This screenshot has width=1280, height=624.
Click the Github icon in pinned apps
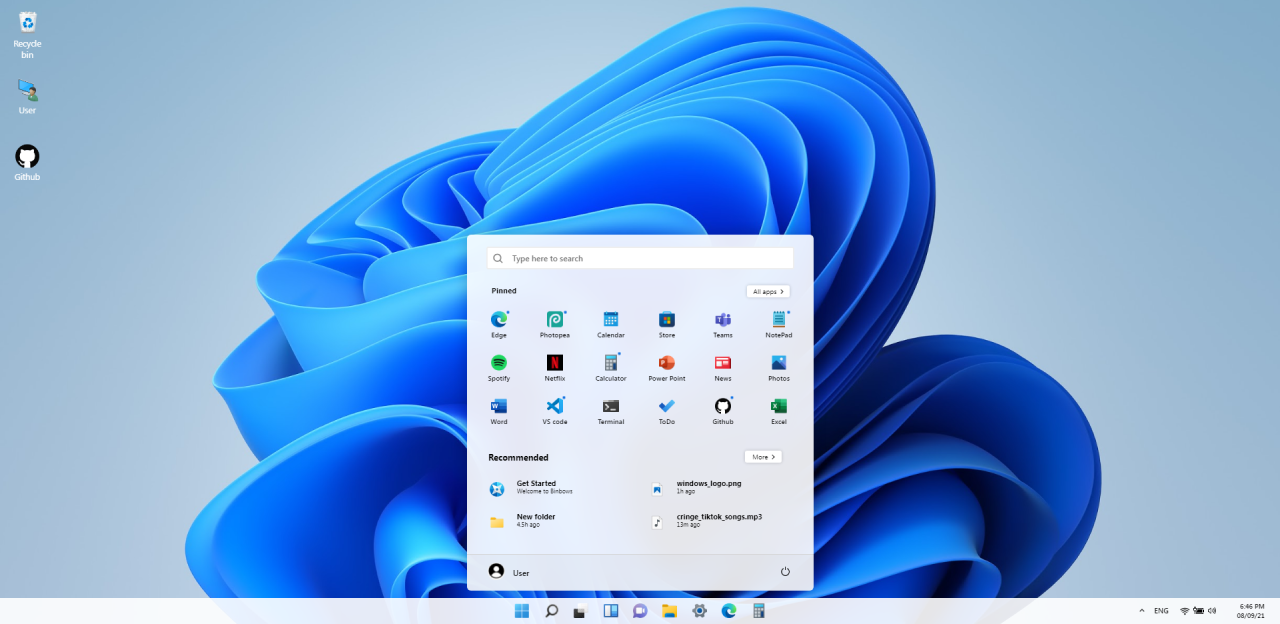pos(722,407)
